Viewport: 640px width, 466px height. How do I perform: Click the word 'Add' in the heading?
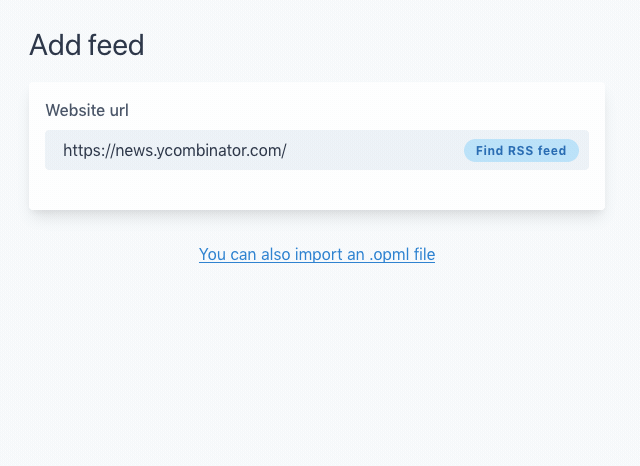[x=49, y=45]
